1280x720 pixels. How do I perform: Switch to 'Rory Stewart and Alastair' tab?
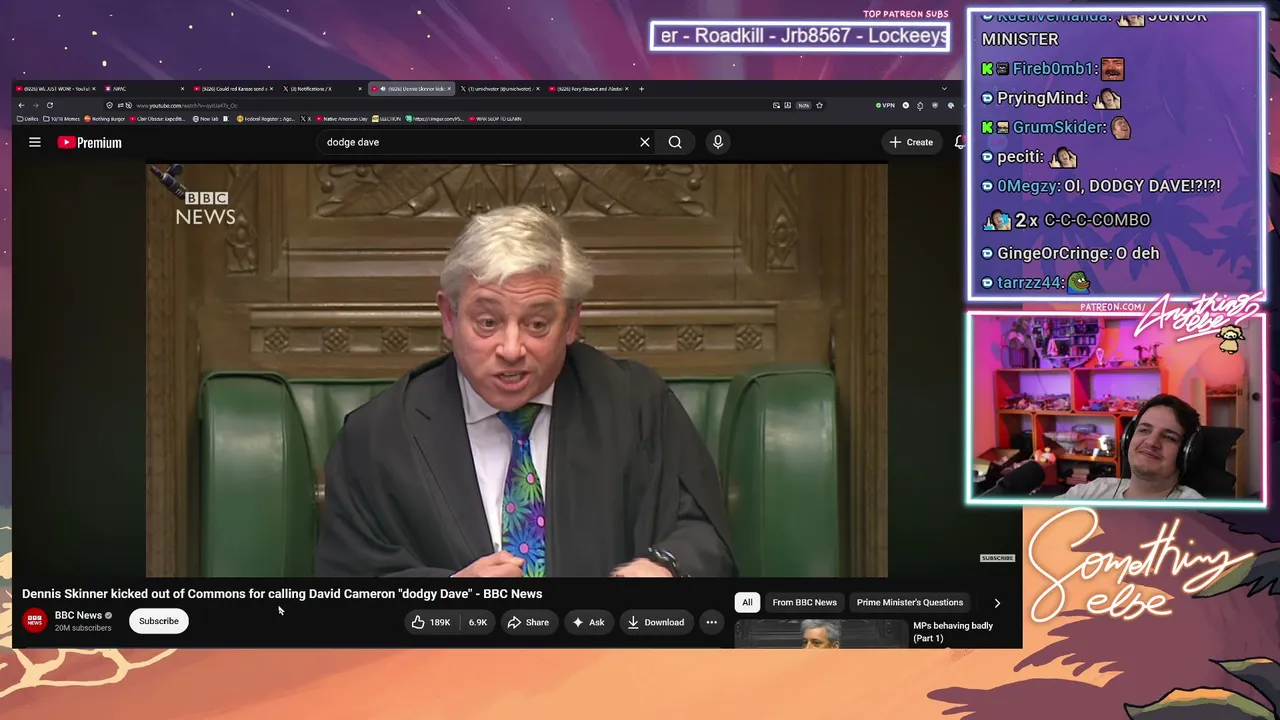590,89
